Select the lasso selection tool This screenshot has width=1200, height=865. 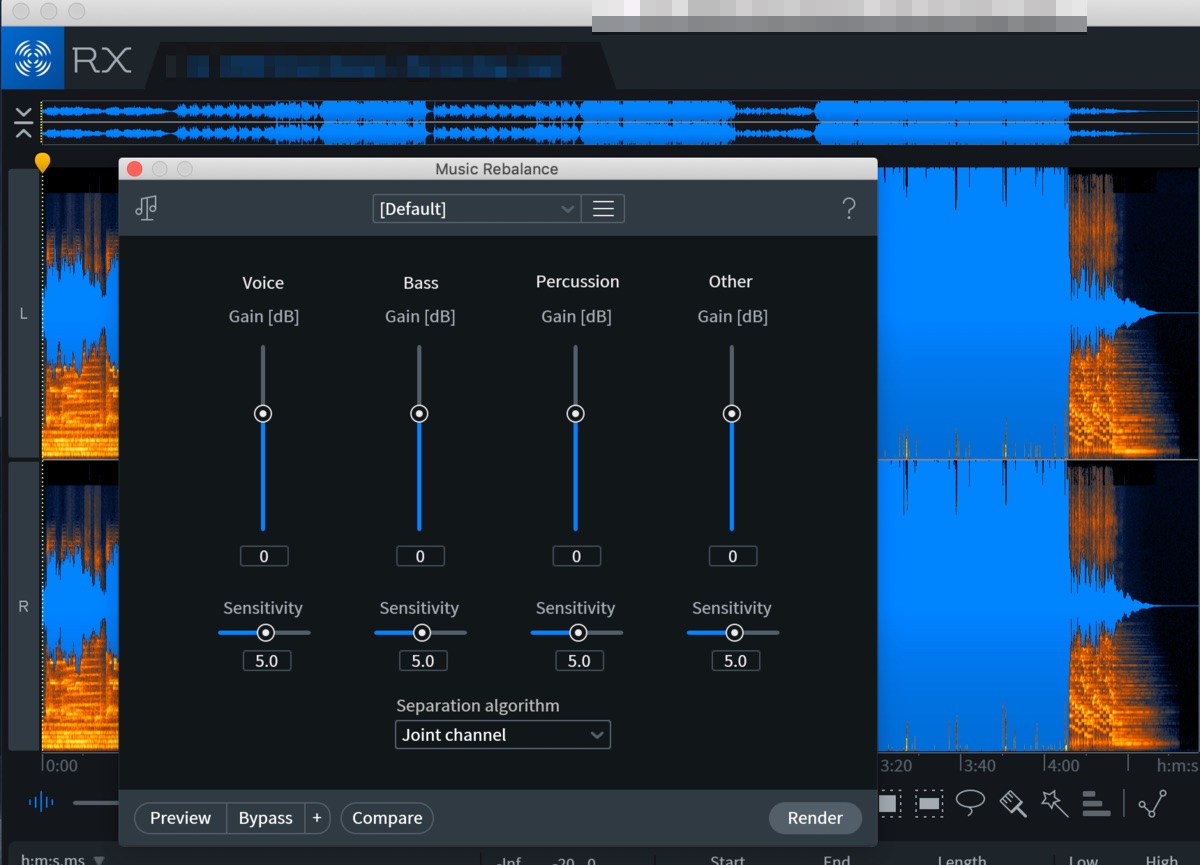pos(970,802)
